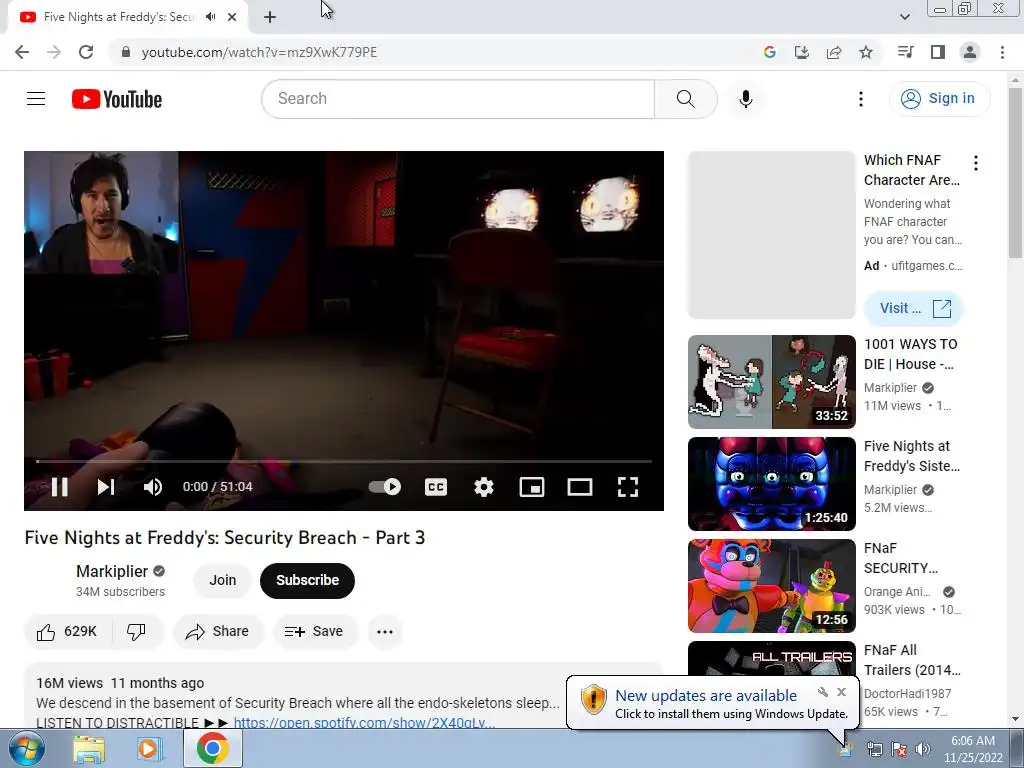Open Markiplier channel name link
1024x768 pixels.
[x=112, y=571]
